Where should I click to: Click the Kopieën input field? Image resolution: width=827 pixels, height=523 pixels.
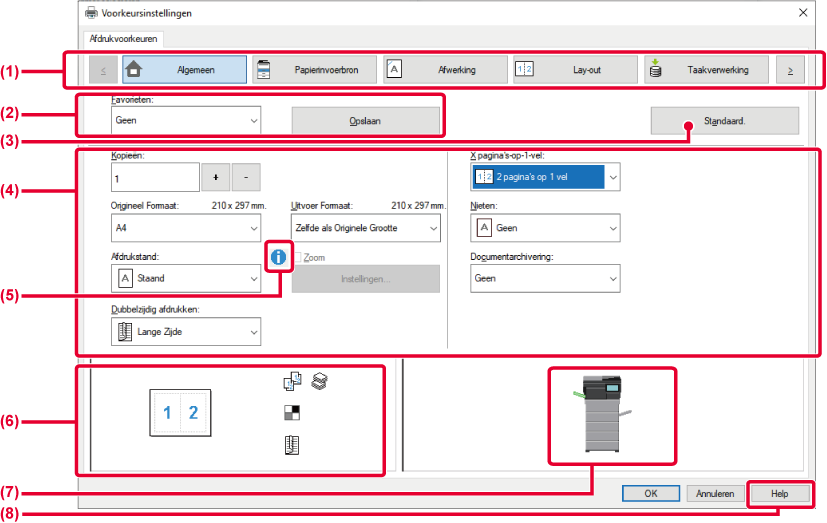155,178
